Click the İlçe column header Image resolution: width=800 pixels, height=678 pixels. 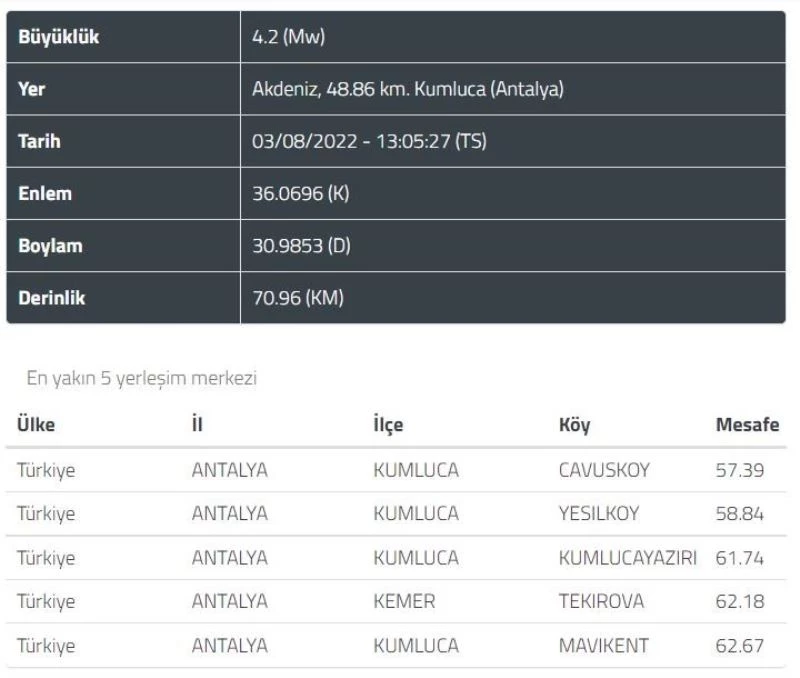[x=388, y=425]
